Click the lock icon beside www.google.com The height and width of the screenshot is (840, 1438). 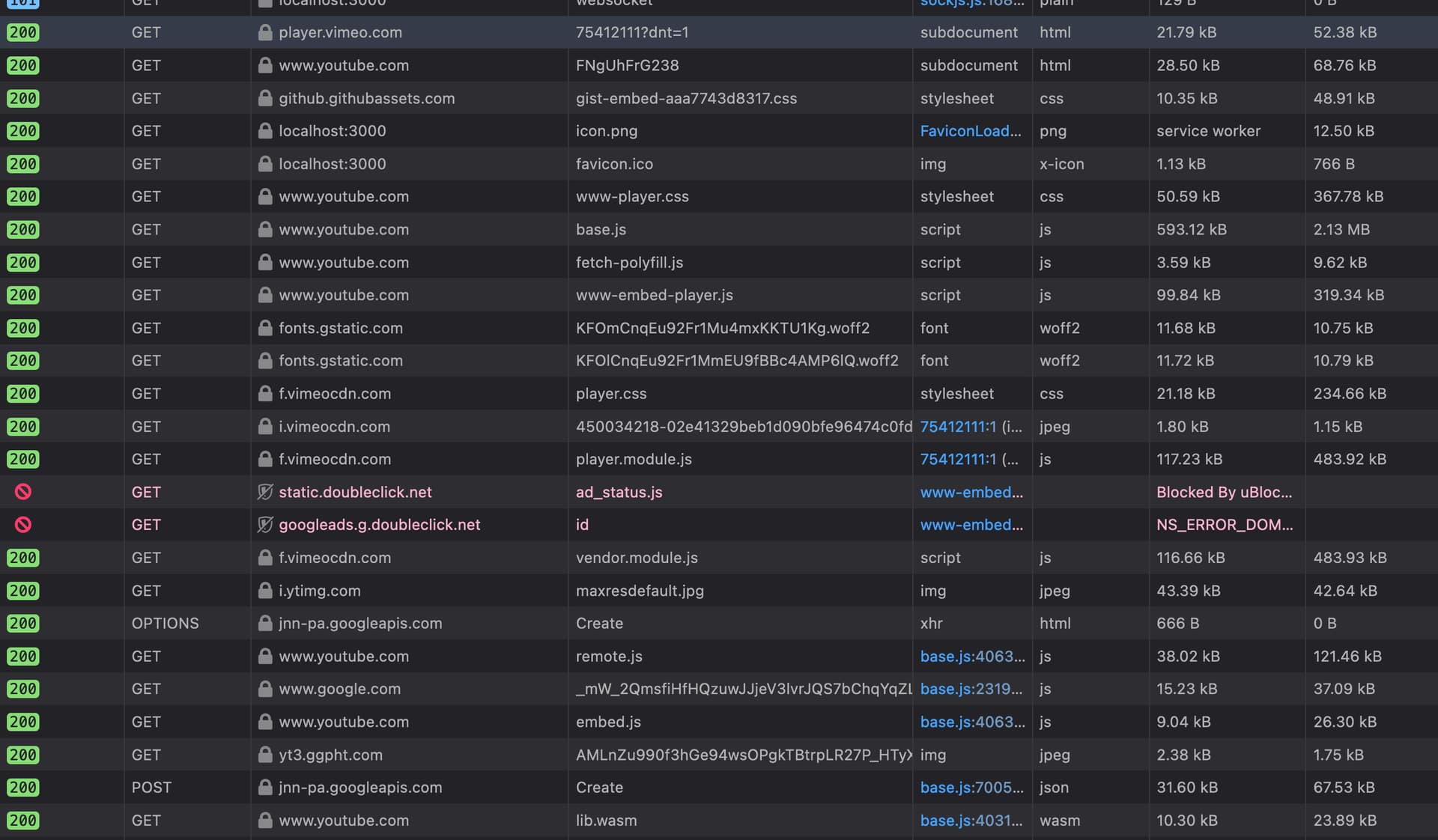[x=264, y=689]
